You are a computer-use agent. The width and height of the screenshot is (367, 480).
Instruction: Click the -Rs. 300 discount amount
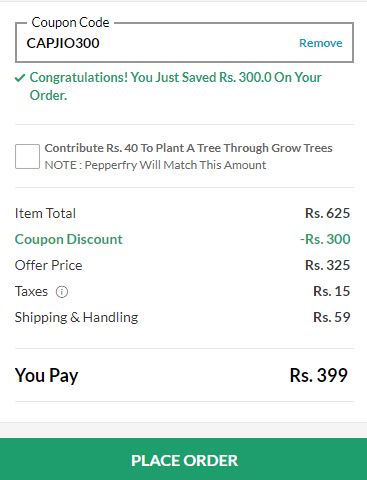pyautogui.click(x=325, y=239)
